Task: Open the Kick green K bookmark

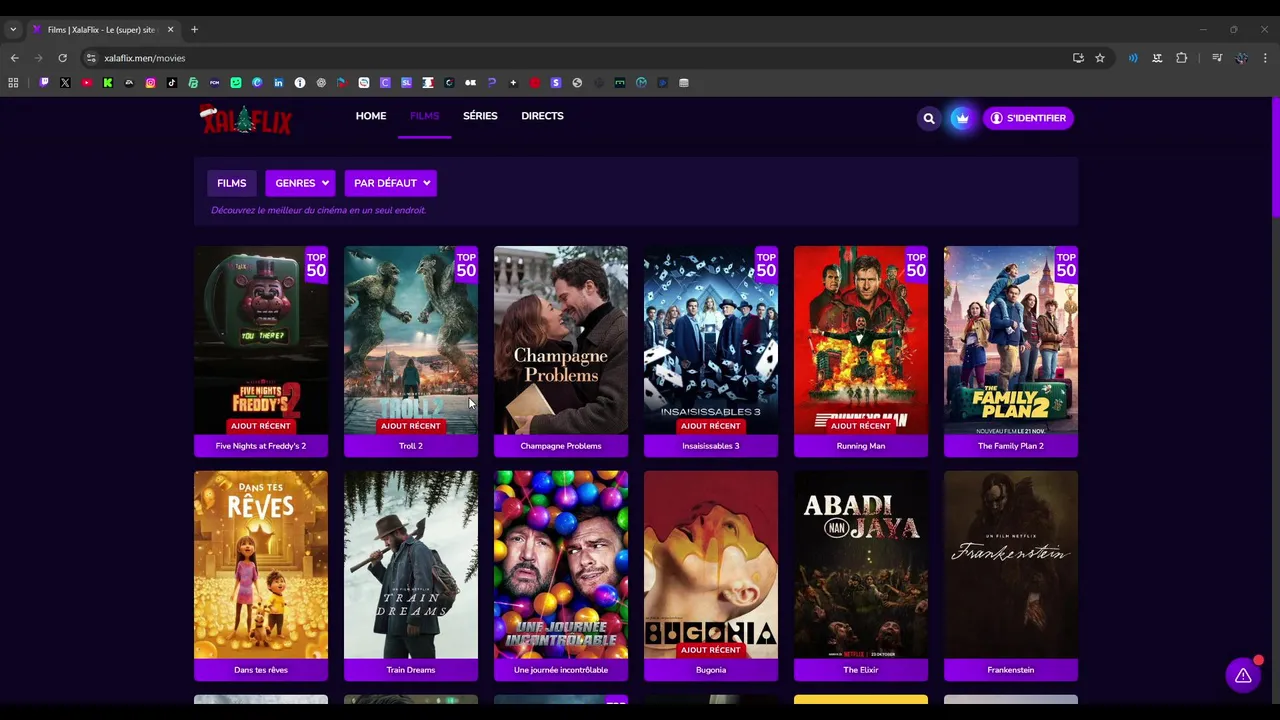Action: coord(108,83)
